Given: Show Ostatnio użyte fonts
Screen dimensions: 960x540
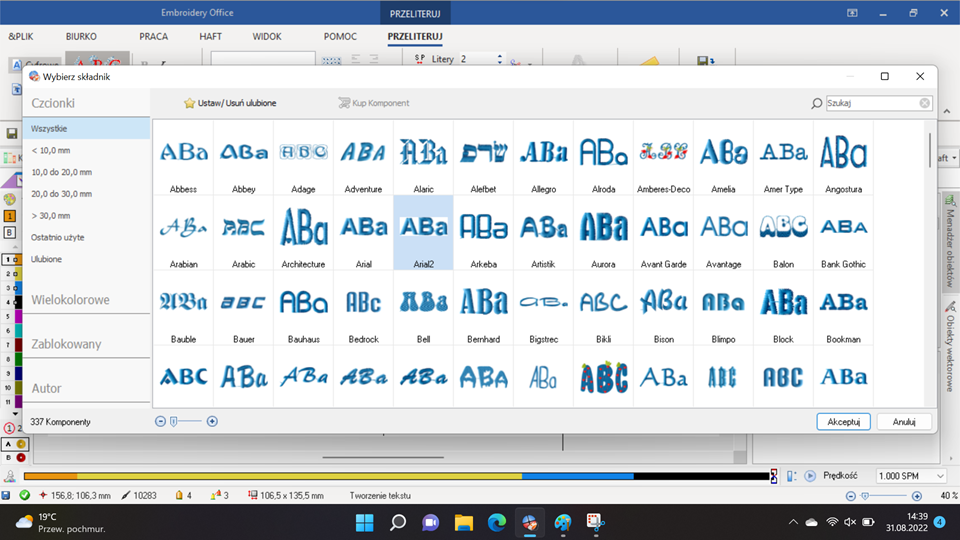Looking at the screenshot, I should [58, 237].
